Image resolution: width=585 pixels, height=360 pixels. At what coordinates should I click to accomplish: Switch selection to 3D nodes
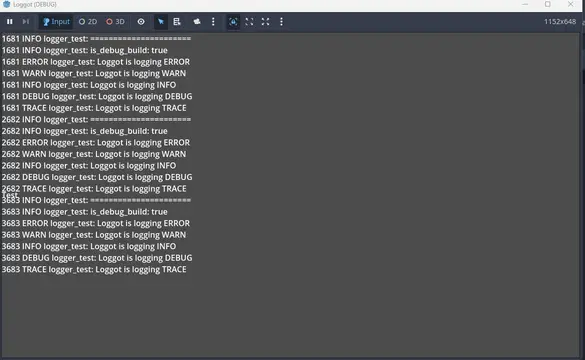click(x=115, y=22)
